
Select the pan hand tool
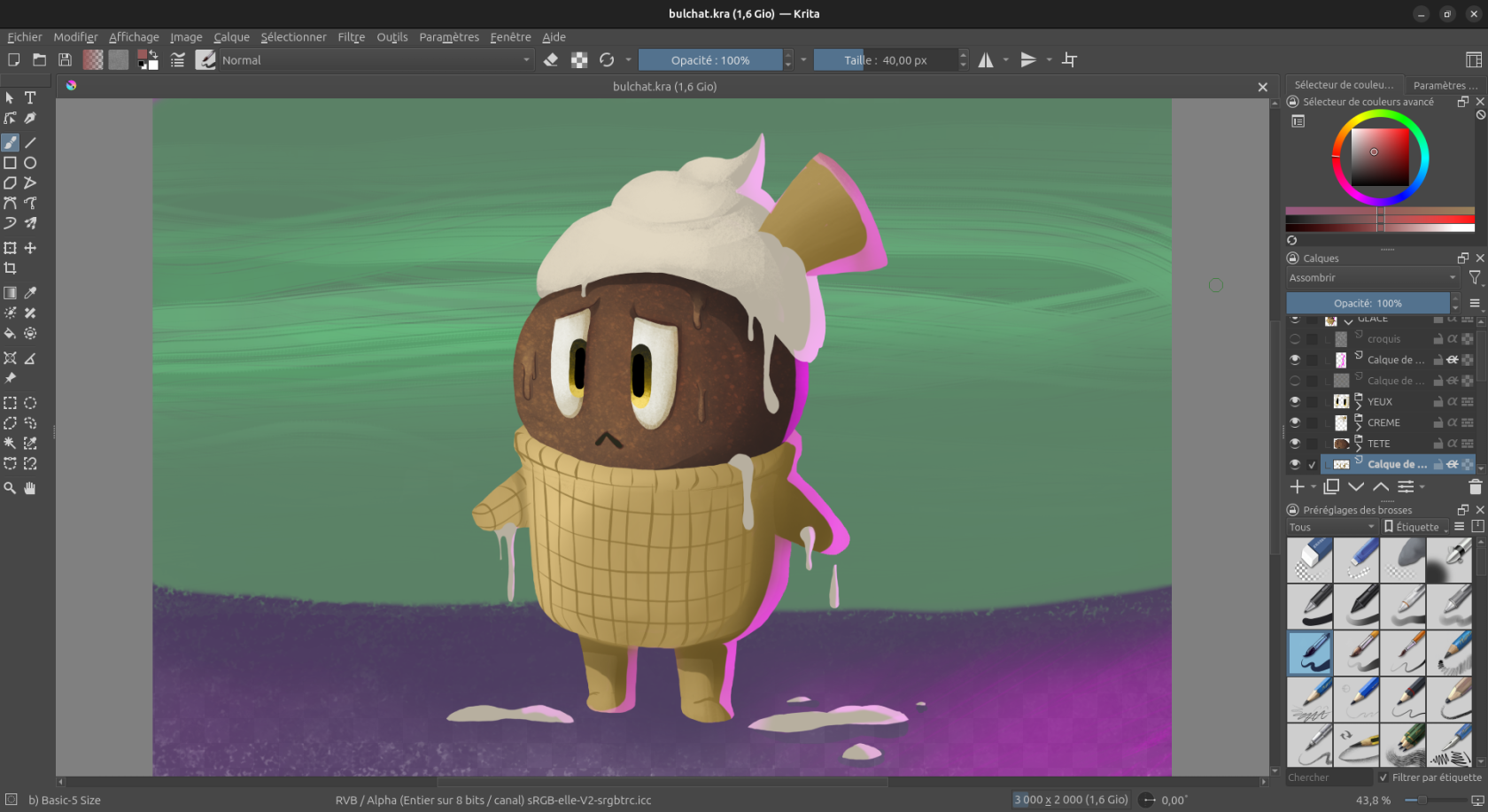point(30,488)
